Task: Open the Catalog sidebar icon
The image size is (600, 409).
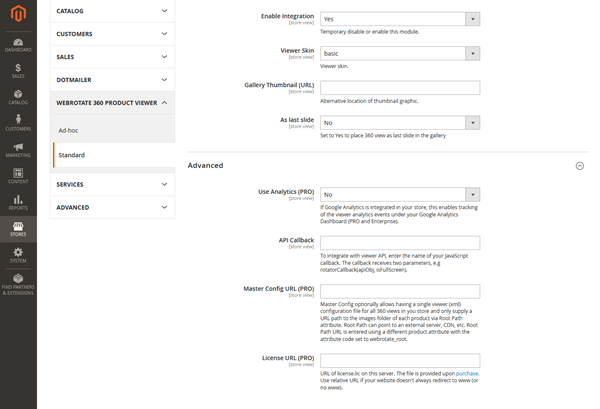Action: pos(18,97)
